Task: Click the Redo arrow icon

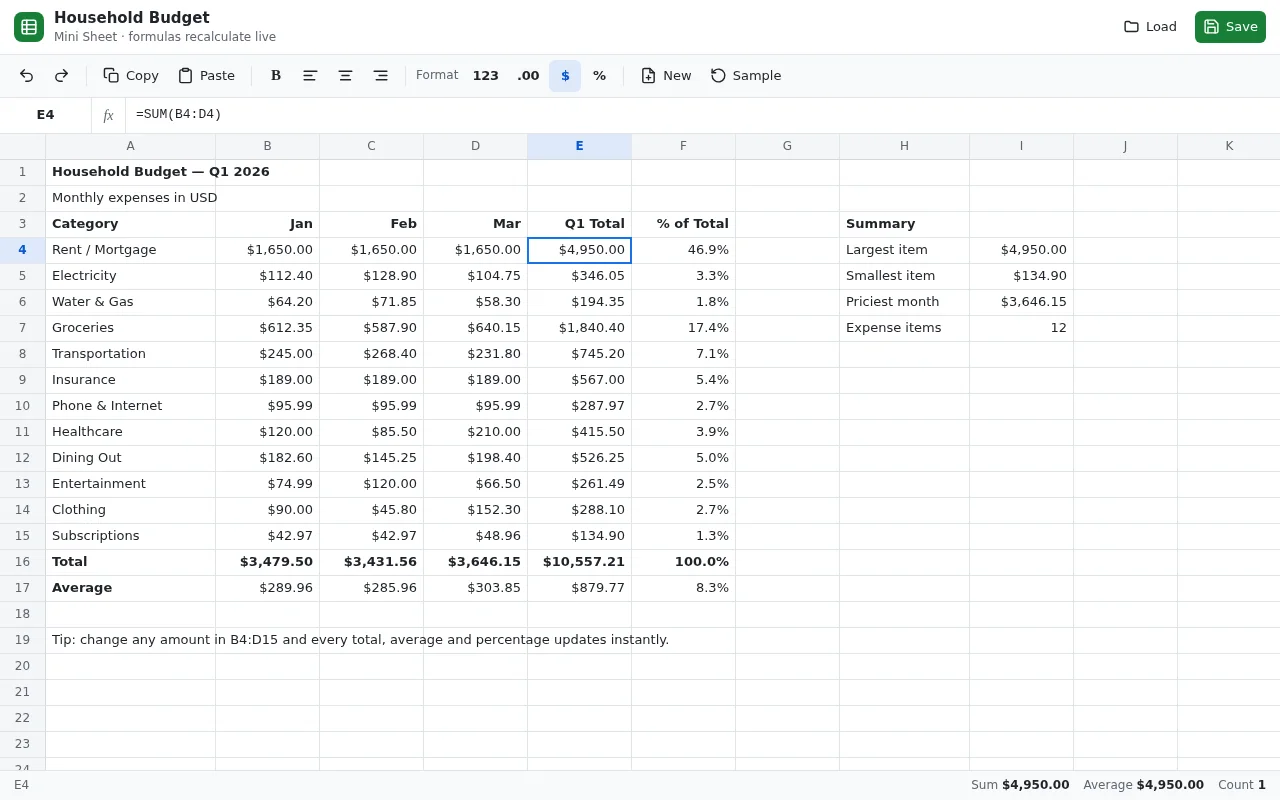Action: click(x=62, y=76)
